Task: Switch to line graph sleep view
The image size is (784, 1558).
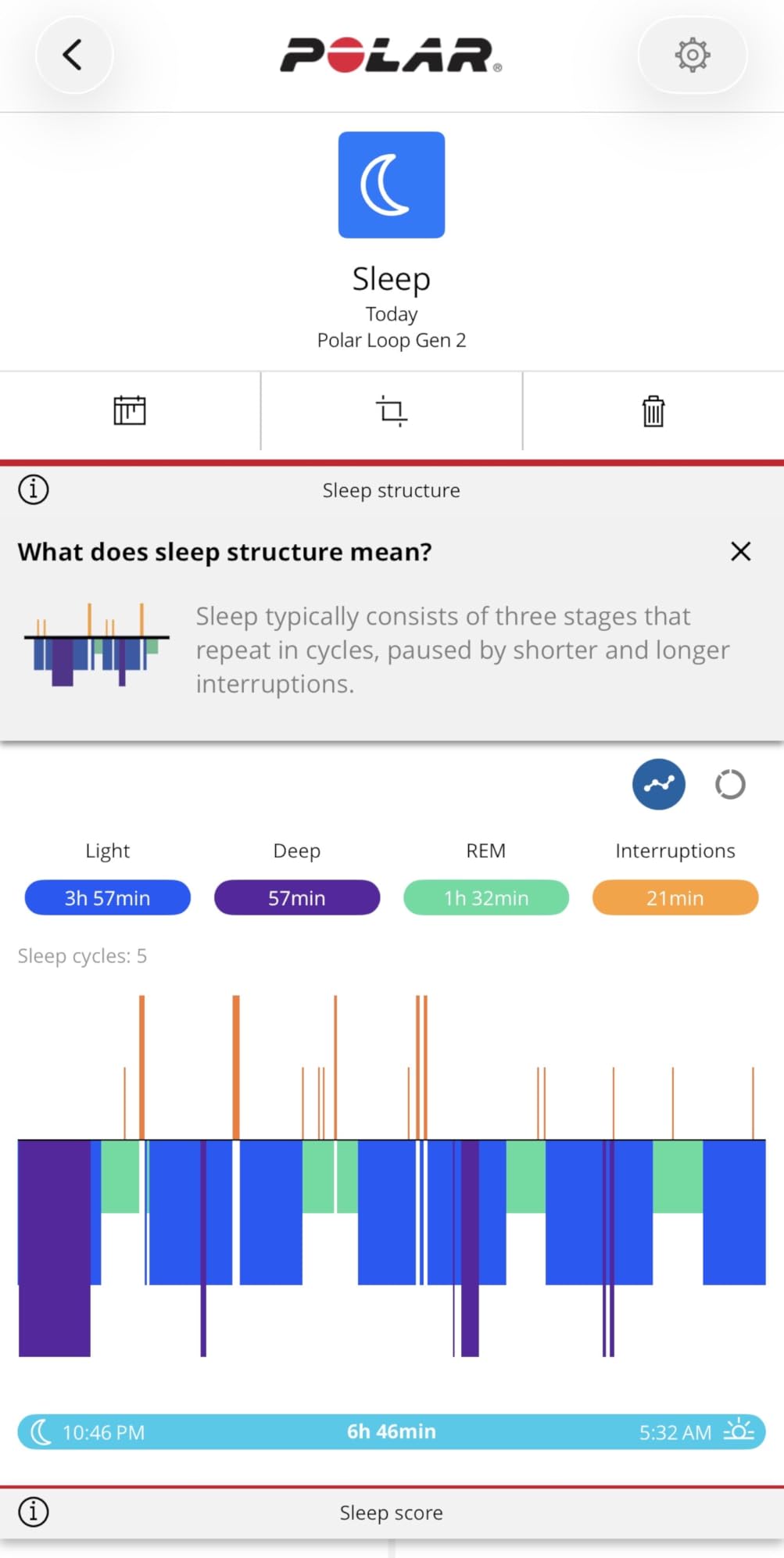Action: pos(659,784)
